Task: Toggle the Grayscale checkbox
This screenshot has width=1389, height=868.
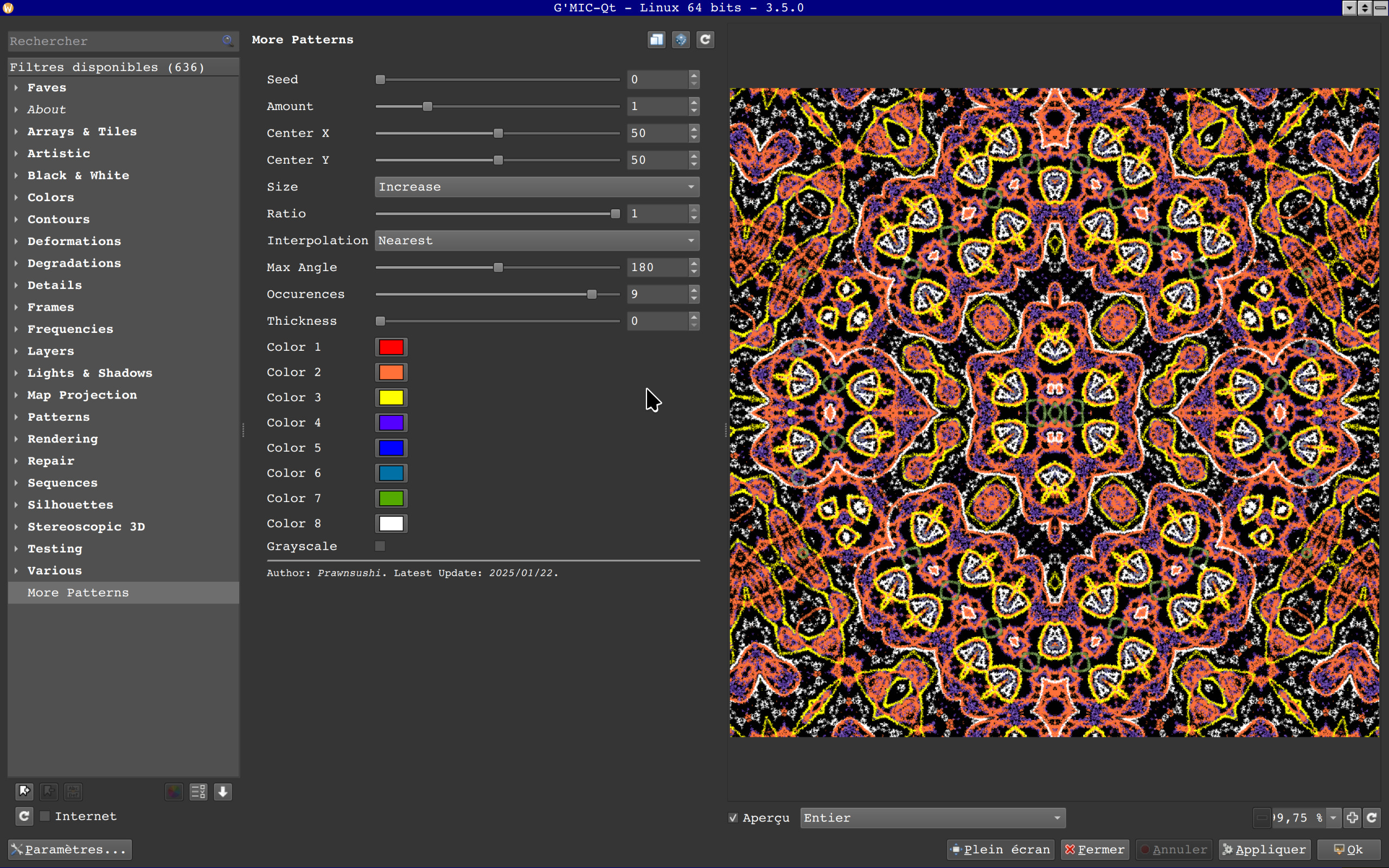Action: pyautogui.click(x=380, y=546)
